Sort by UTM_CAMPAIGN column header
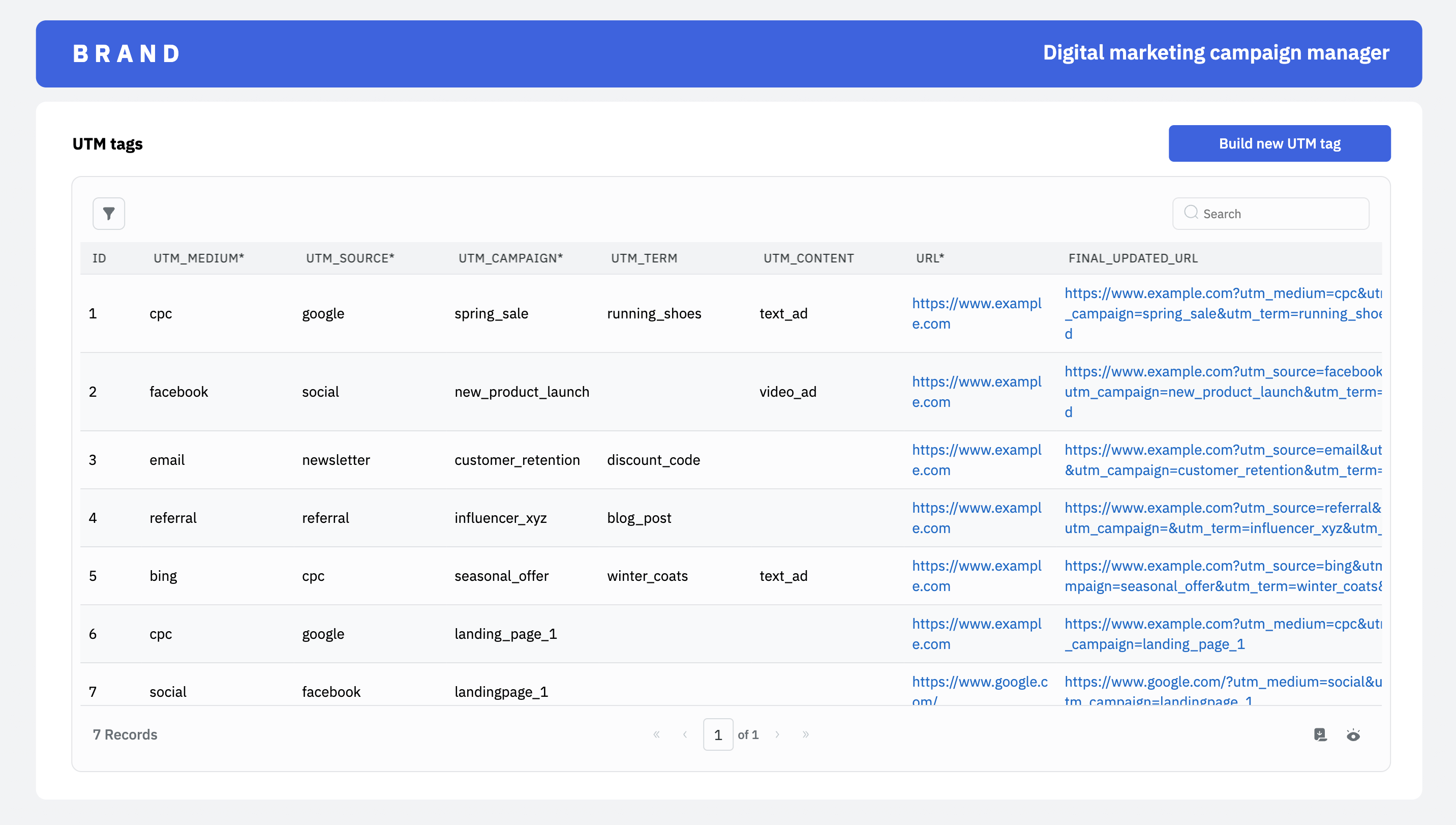The width and height of the screenshot is (1456, 825). [x=510, y=258]
